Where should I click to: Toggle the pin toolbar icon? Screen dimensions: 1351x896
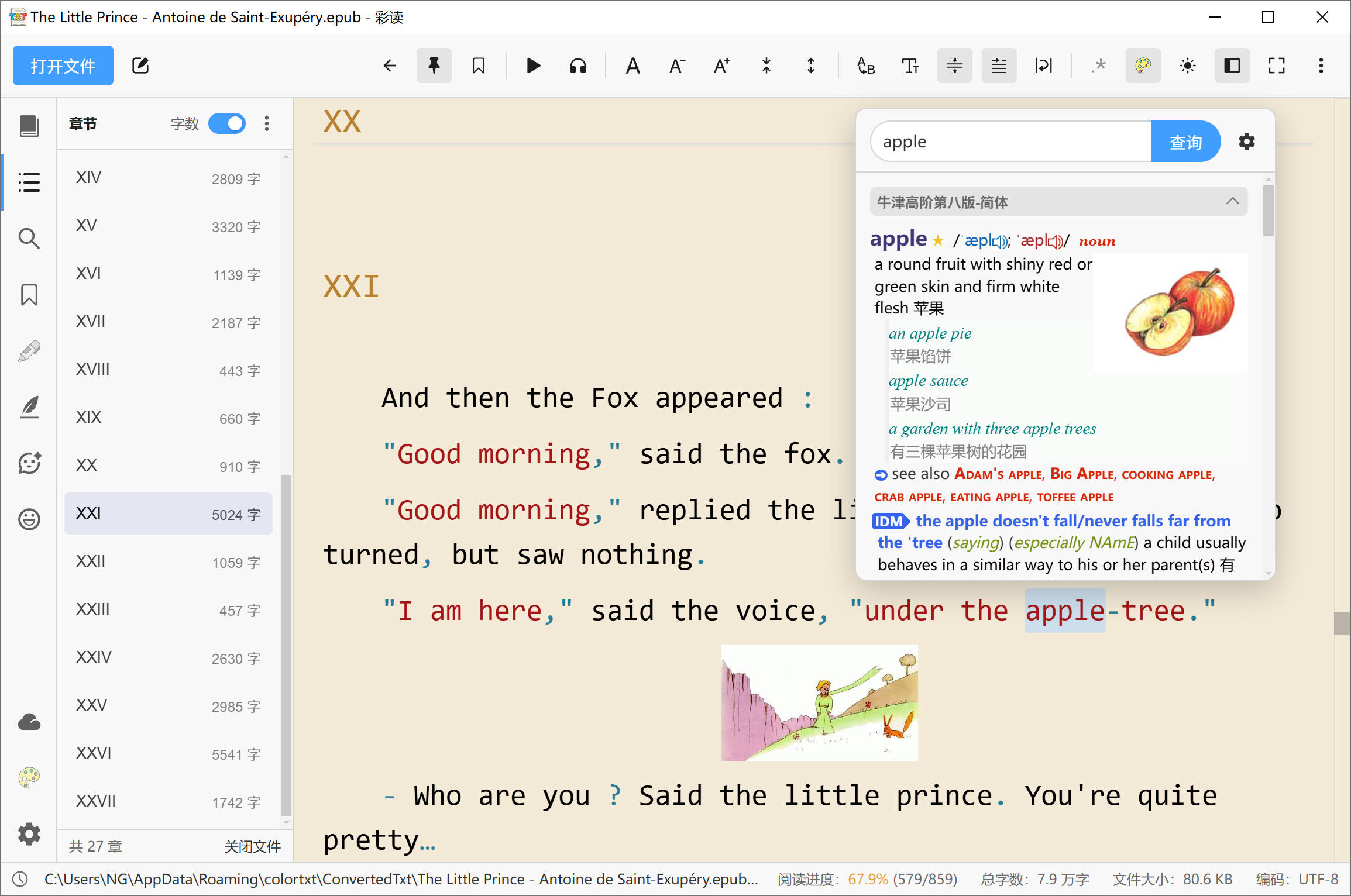(434, 66)
